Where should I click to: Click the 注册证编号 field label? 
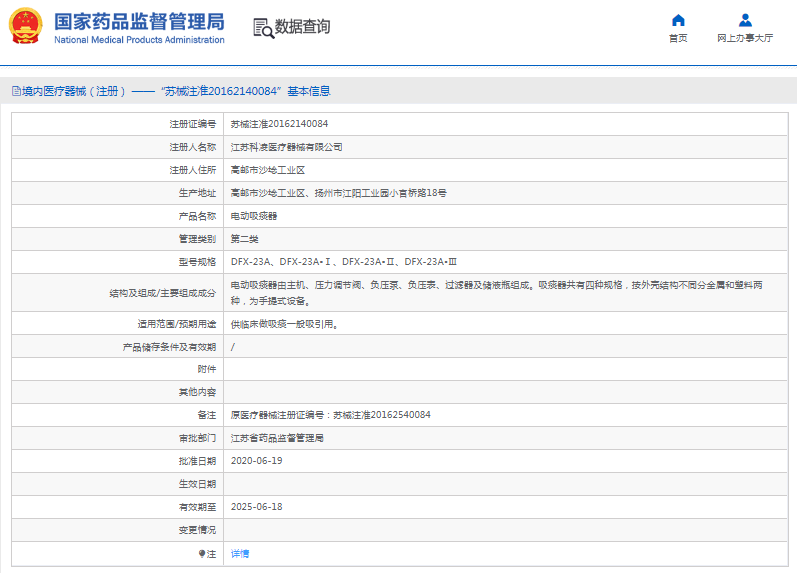pos(193,124)
